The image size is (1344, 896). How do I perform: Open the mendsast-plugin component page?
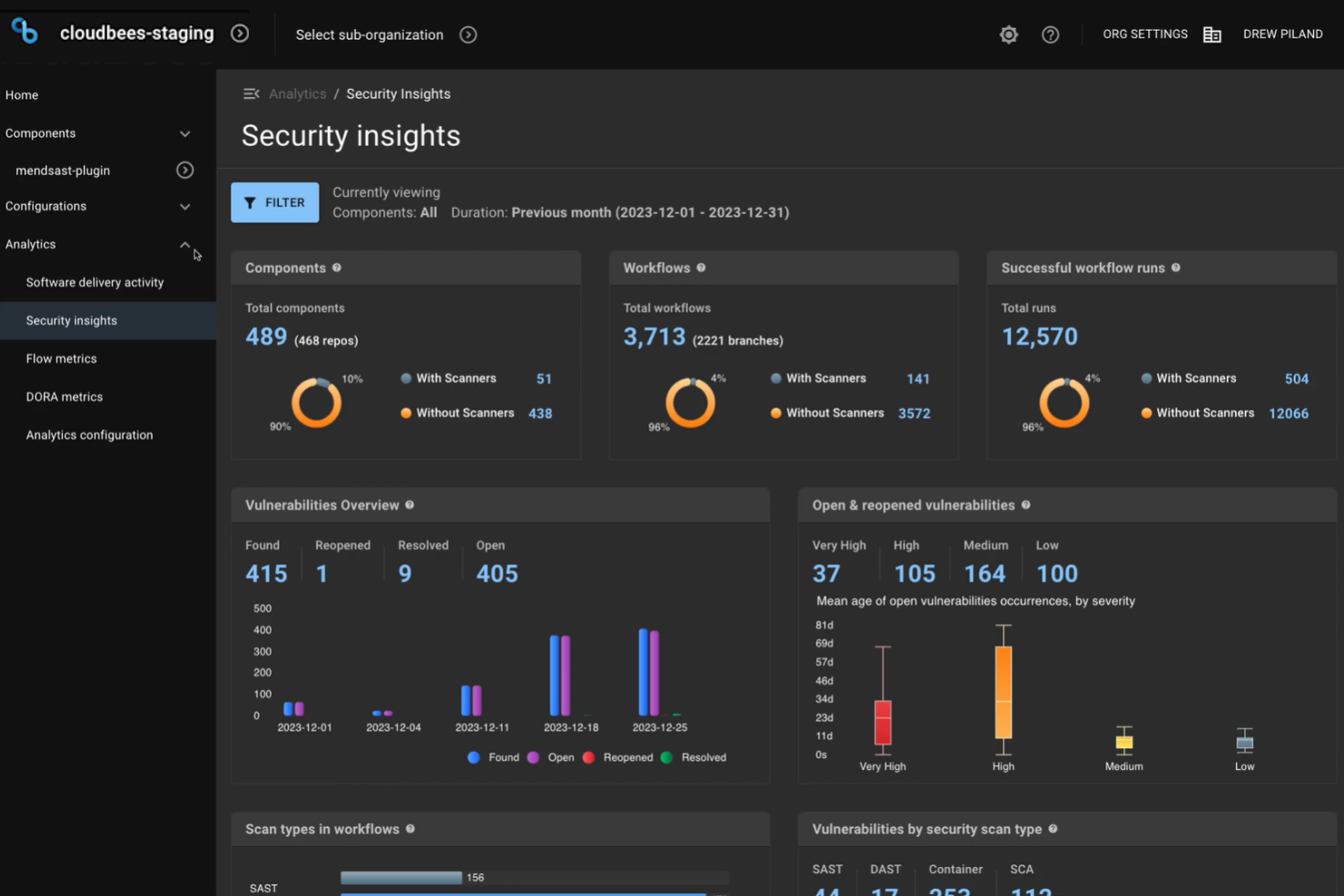pos(62,170)
